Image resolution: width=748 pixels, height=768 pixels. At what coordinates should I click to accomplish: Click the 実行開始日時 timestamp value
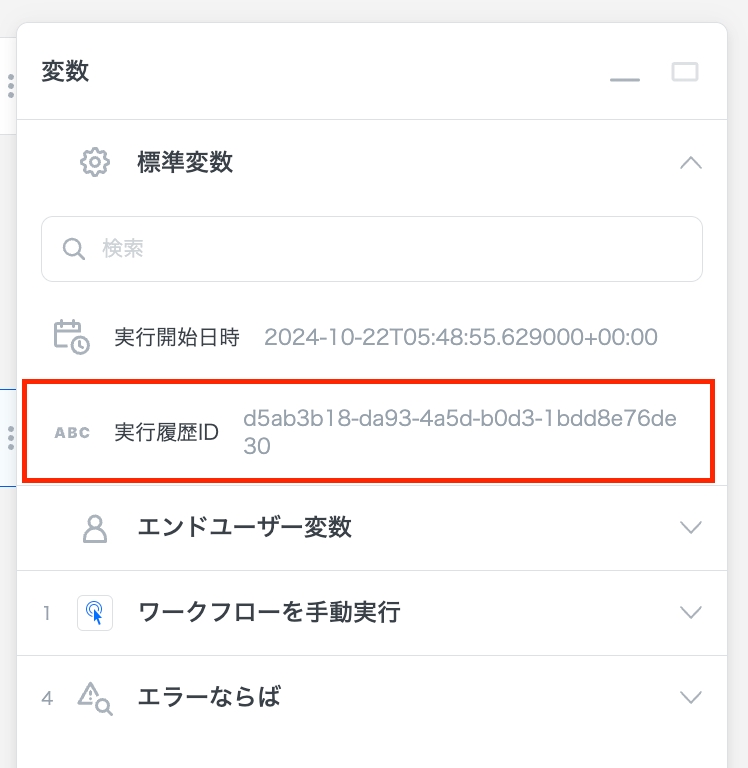[461, 337]
